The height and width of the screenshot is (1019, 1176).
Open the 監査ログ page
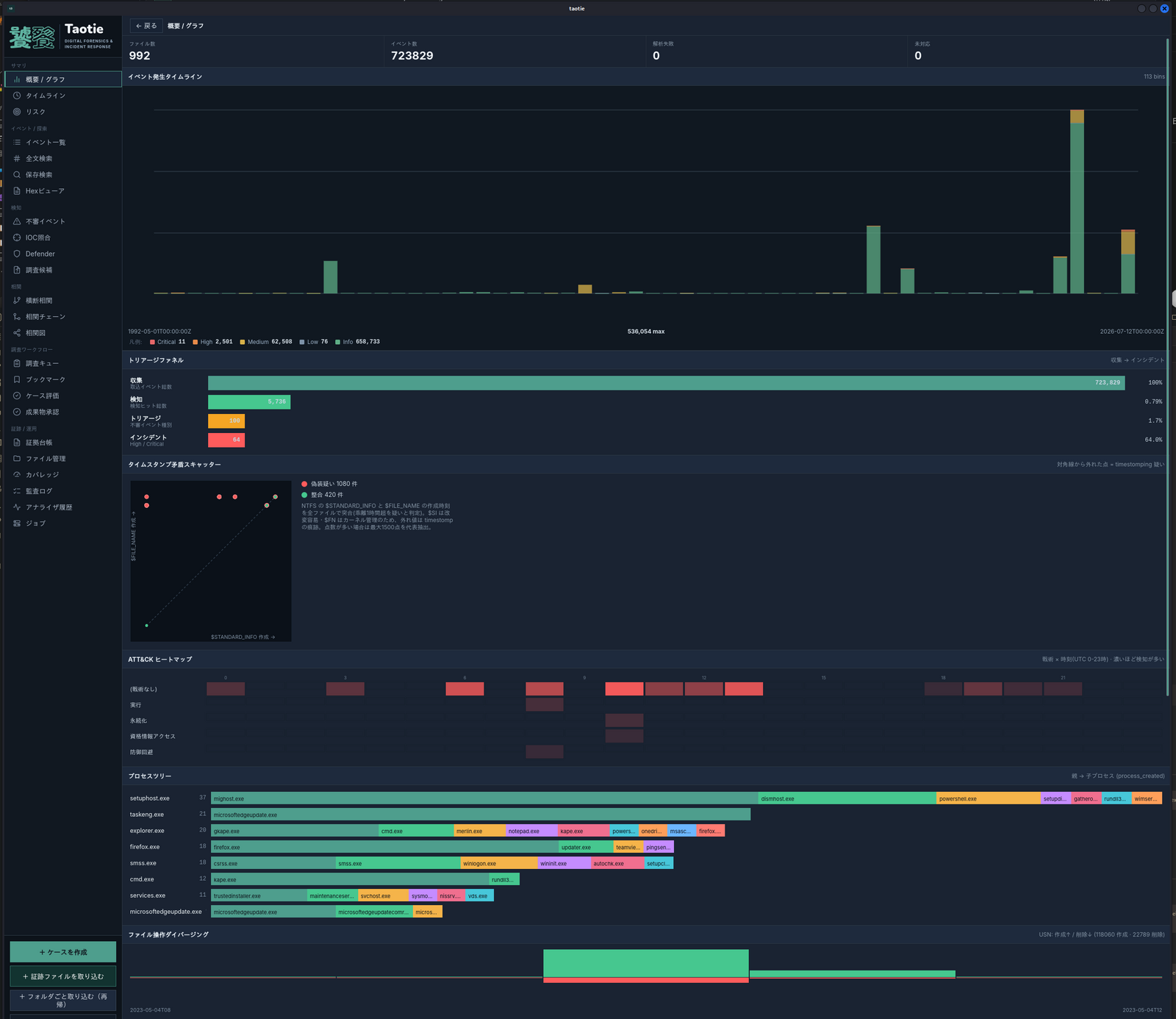point(63,490)
